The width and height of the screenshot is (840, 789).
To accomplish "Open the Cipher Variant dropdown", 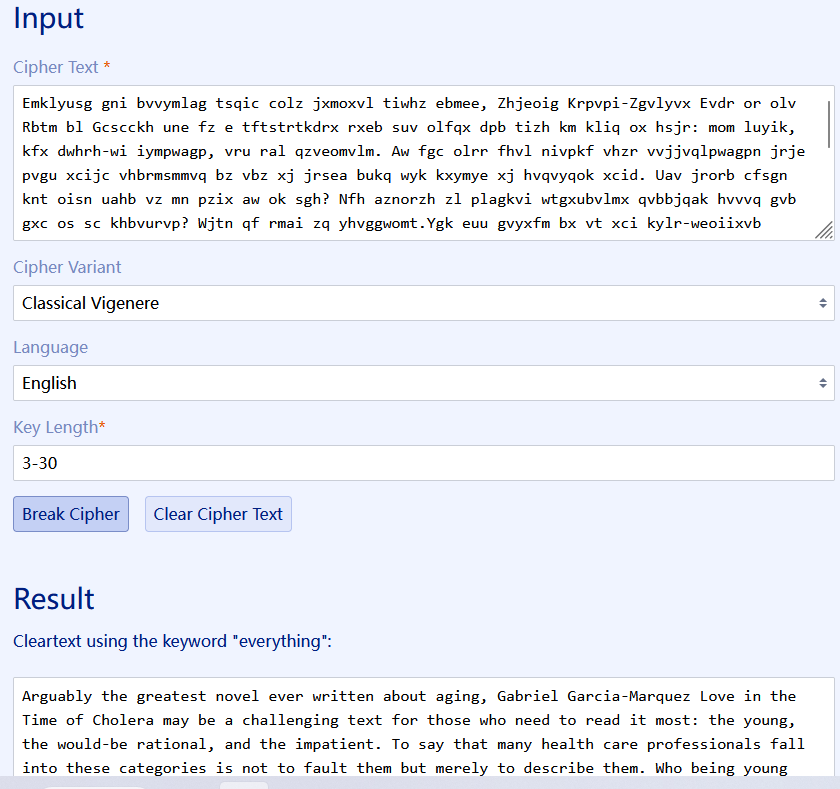I will (422, 303).
